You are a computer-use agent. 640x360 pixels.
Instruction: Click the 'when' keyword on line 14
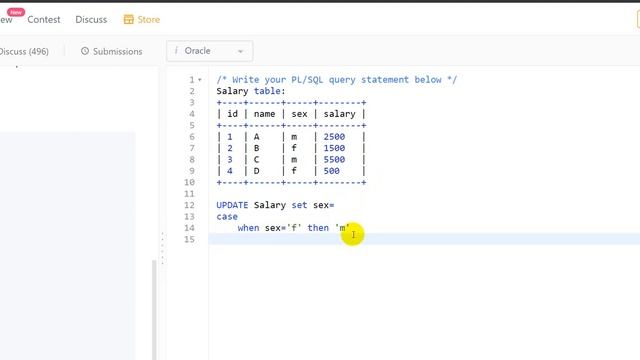248,228
